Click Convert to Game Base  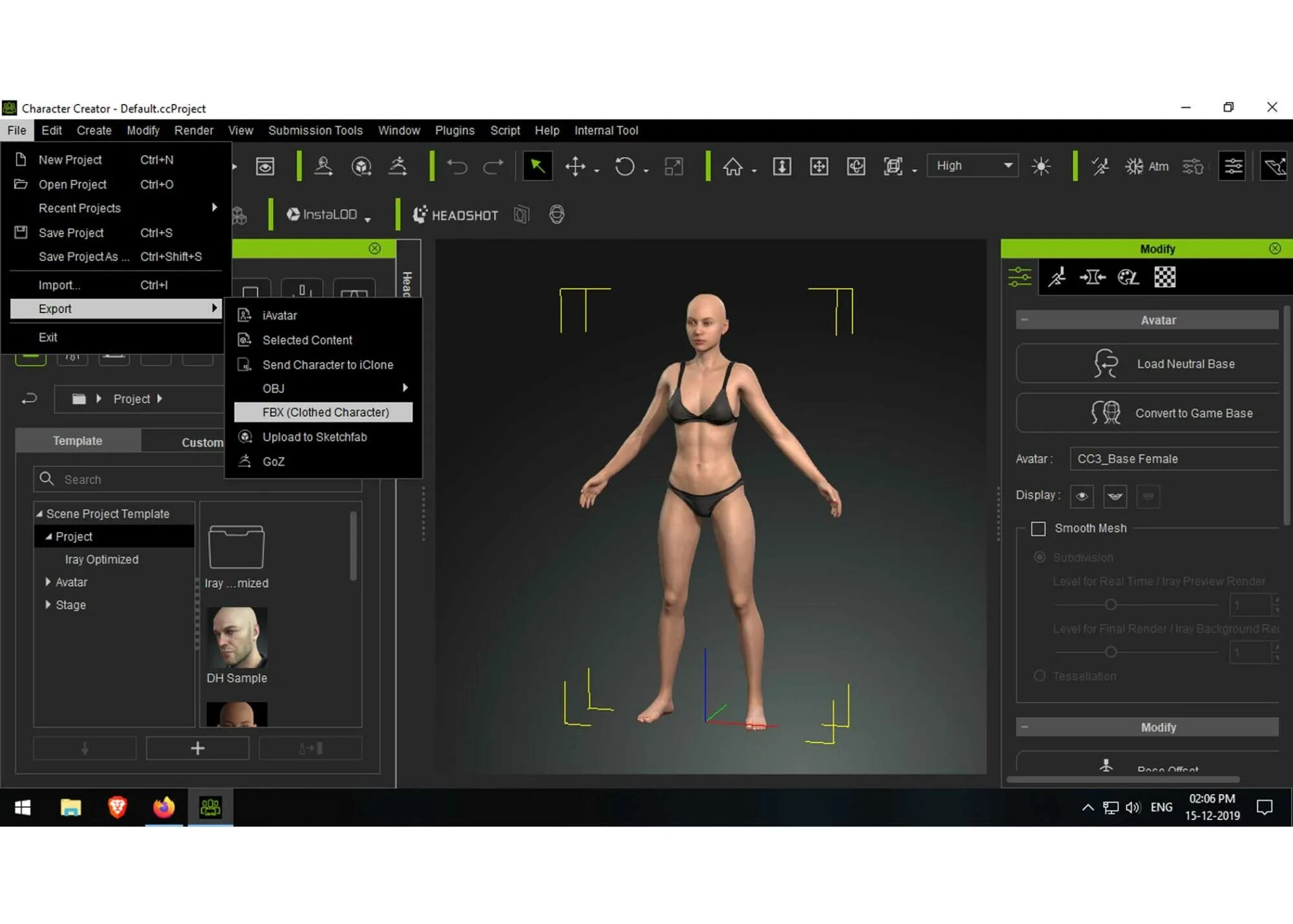coord(1148,413)
